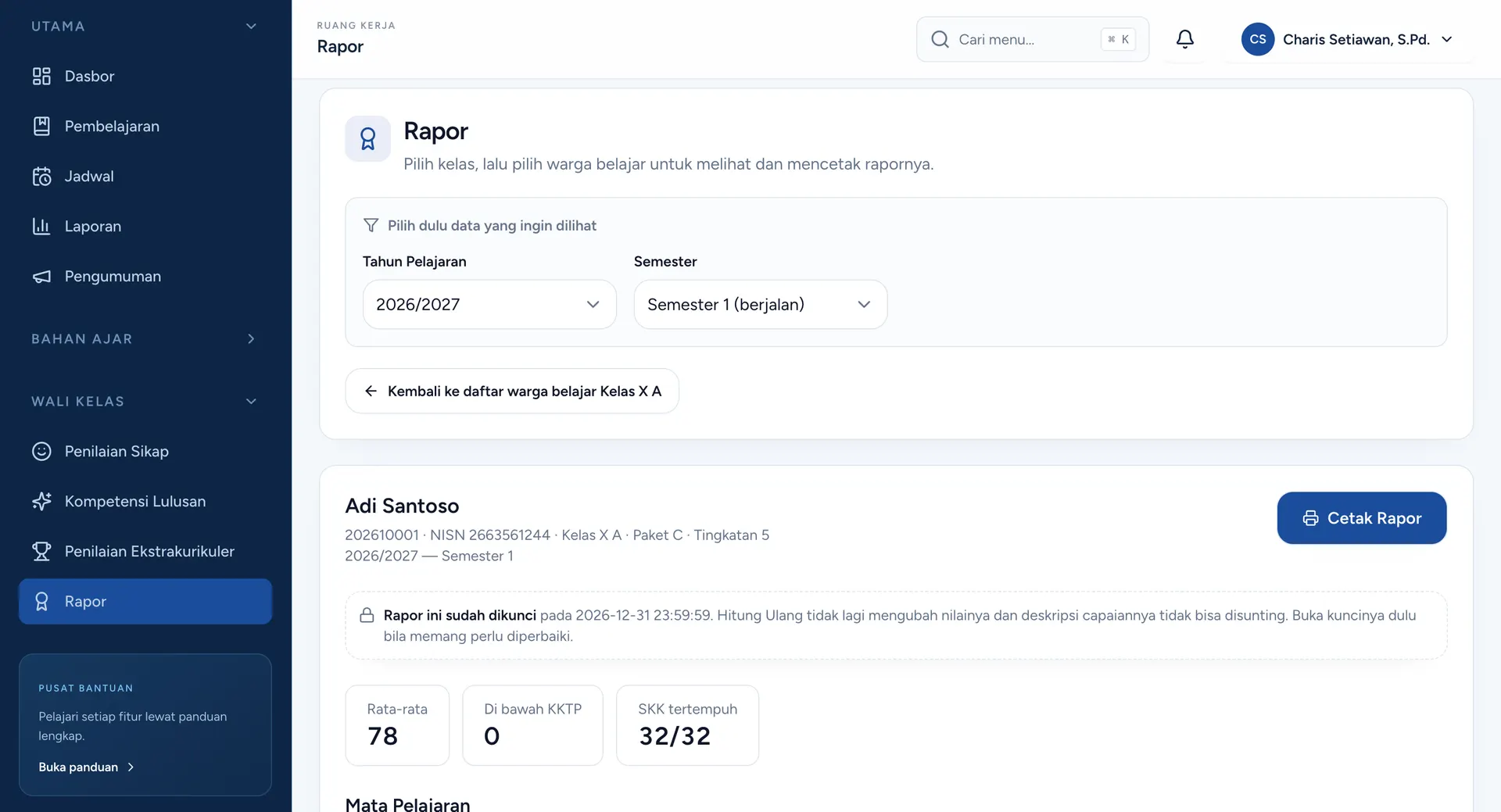Expand the BAHAN AJAR section
This screenshot has height=812, width=1501.
145,338
